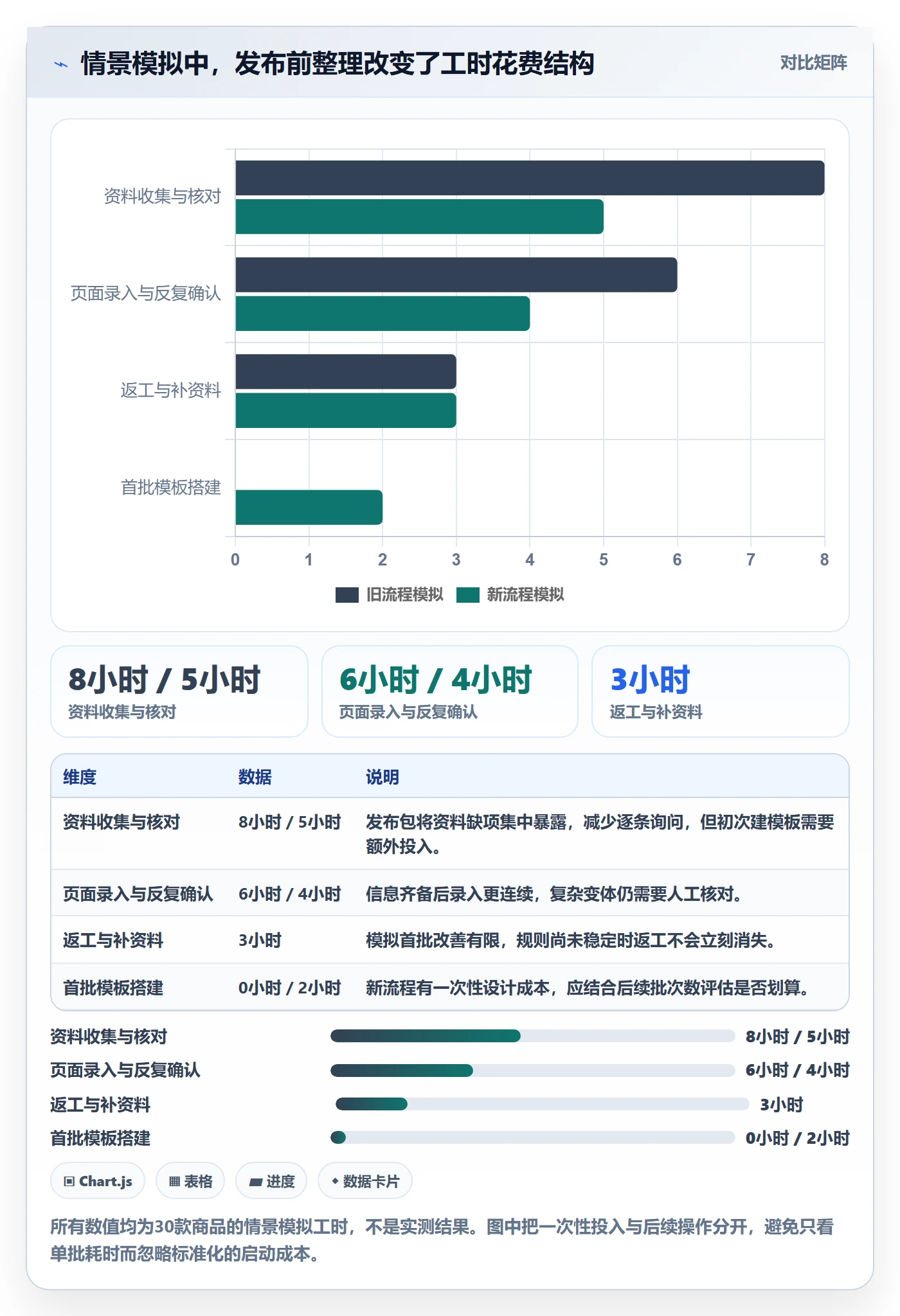This screenshot has width=900, height=1316.
Task: Click the footnote beginning 所有数值均为30款商品
Action: (x=442, y=1240)
